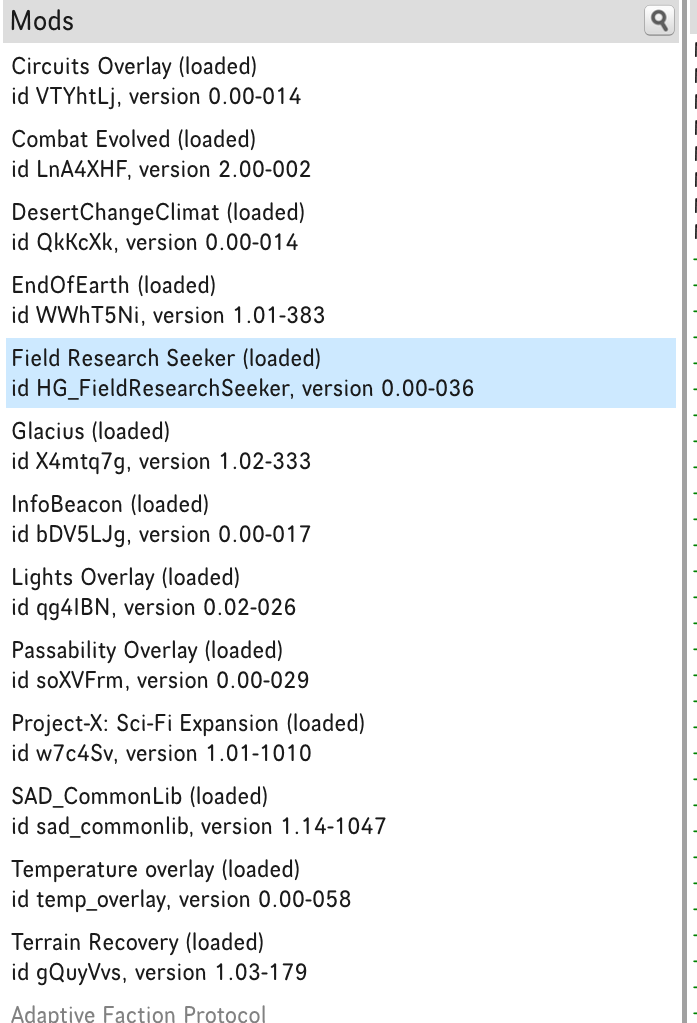Image resolution: width=697 pixels, height=1023 pixels.
Task: Click the id sad_commonlib version 1.14-1047 line
Action: pyautogui.click(x=198, y=827)
